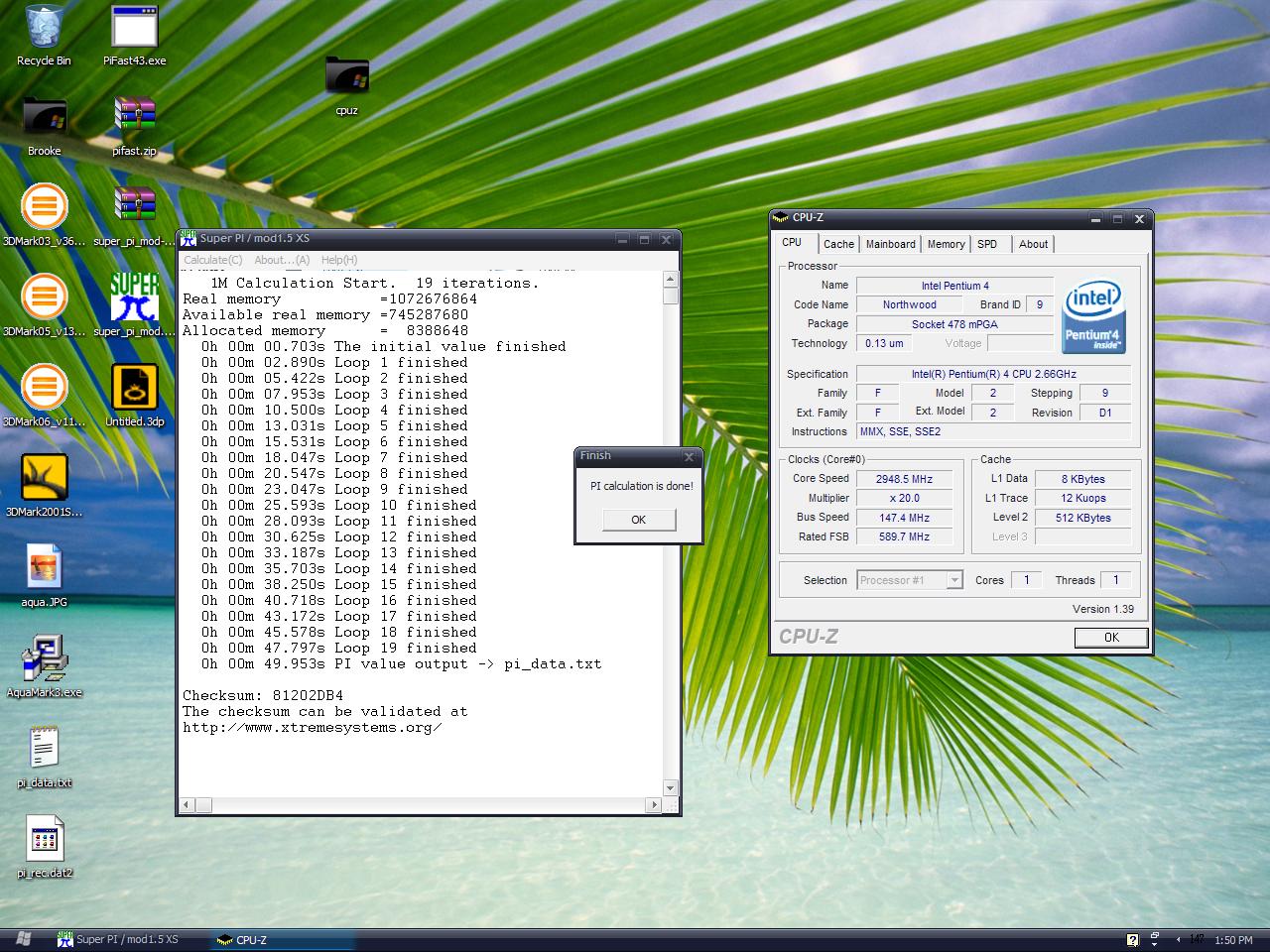1270x952 pixels.
Task: Select the Untitled.3dp file icon
Action: point(134,388)
